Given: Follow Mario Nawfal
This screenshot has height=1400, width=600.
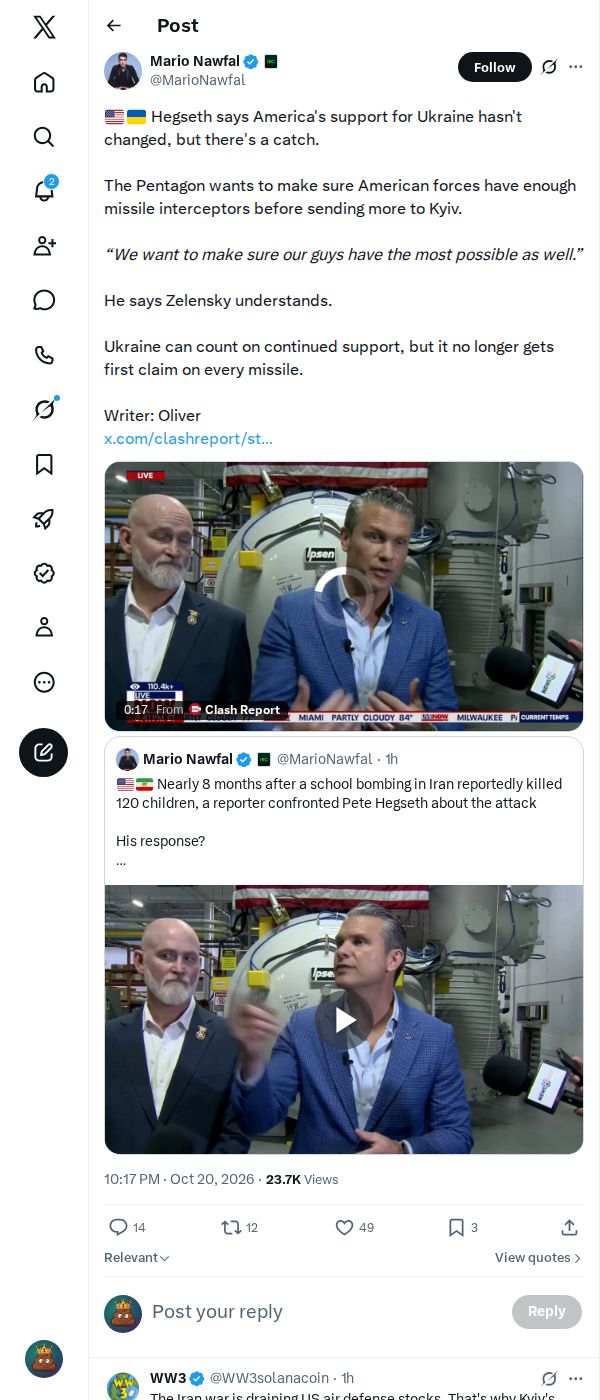Looking at the screenshot, I should [495, 67].
